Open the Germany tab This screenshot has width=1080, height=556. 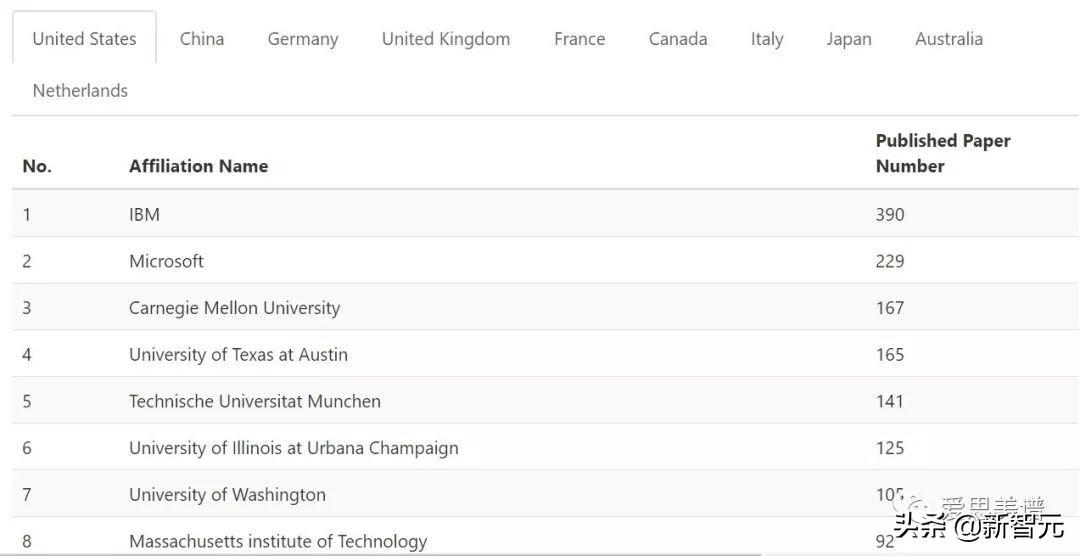pyautogui.click(x=303, y=39)
